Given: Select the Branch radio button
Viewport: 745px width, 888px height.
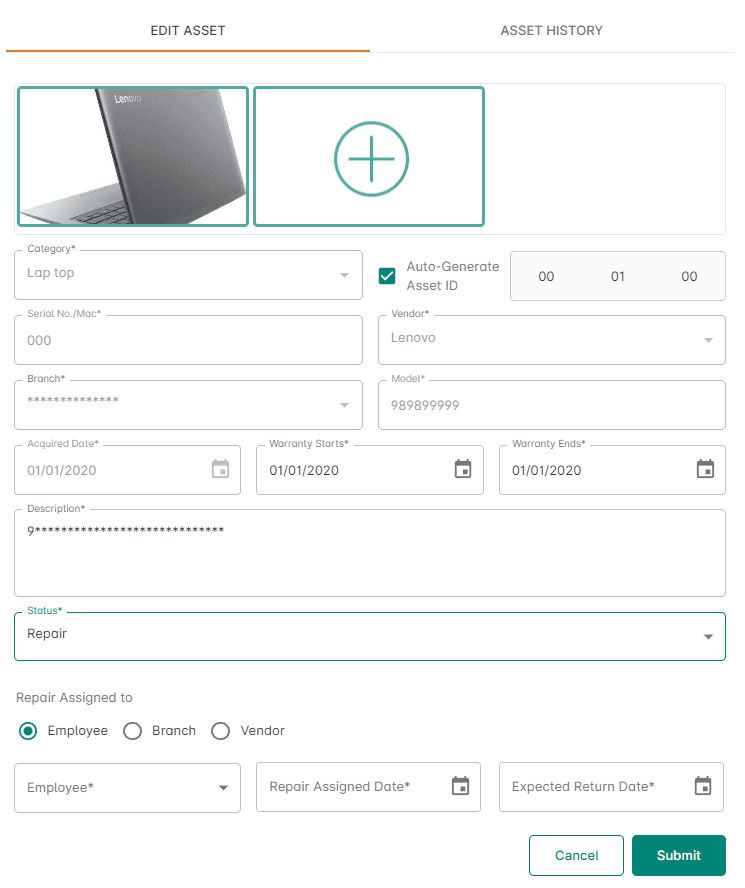Looking at the screenshot, I should click(132, 731).
